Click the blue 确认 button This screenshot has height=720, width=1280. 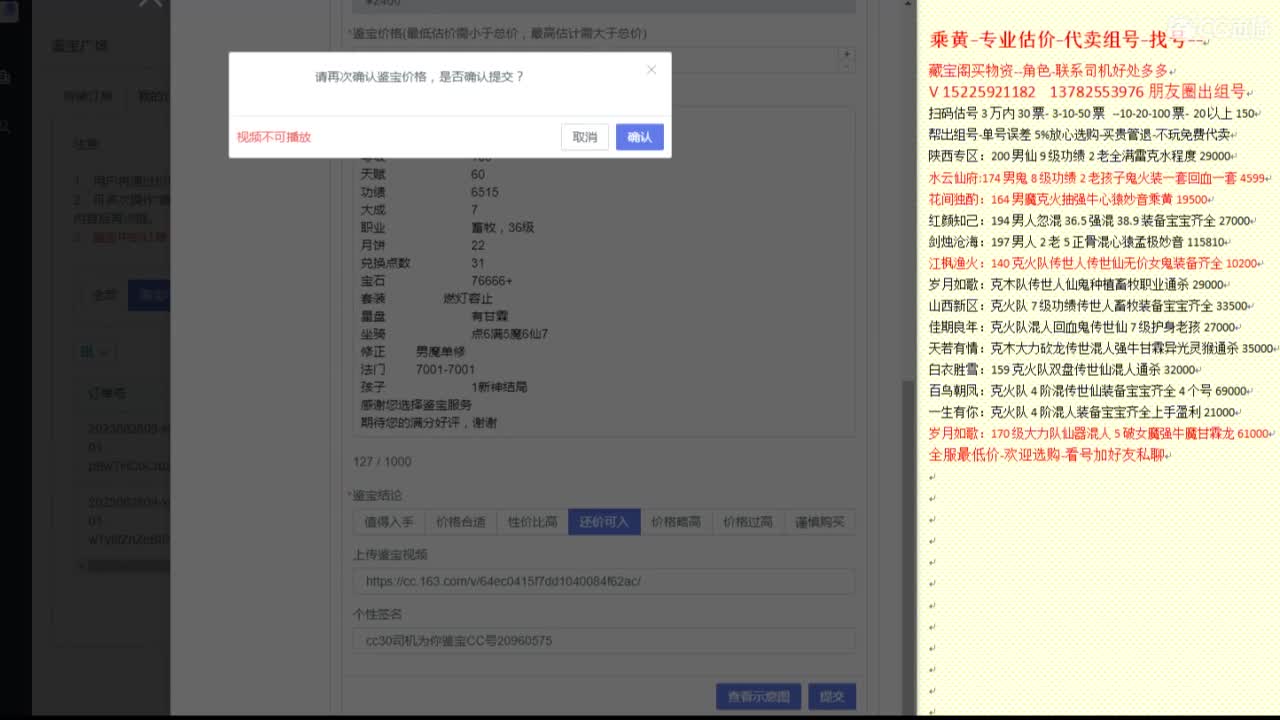tap(640, 137)
